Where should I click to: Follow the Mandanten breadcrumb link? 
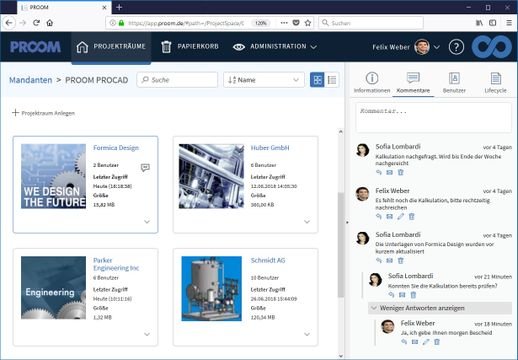(x=31, y=80)
